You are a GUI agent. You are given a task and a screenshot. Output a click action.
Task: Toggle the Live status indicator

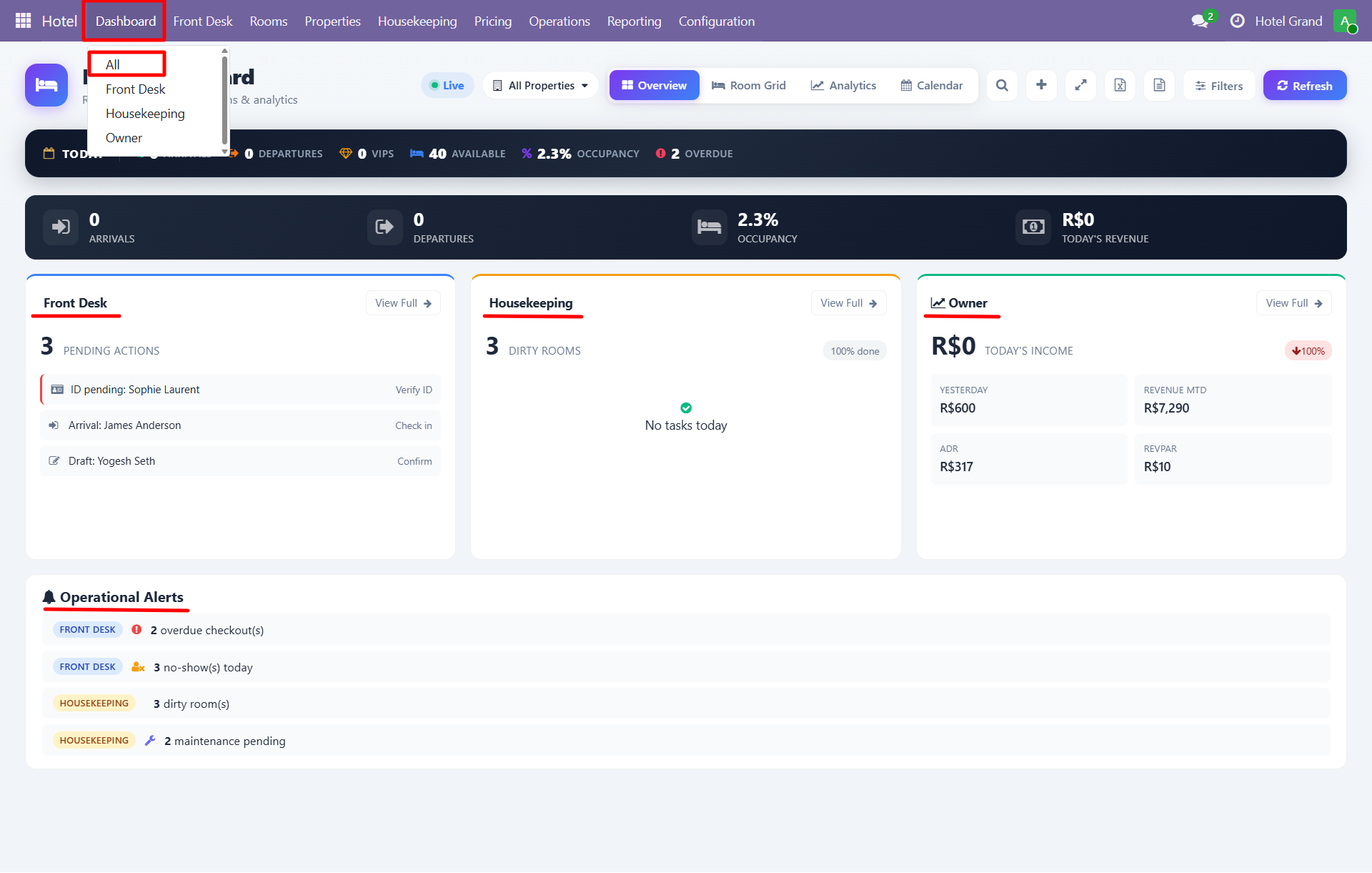(447, 86)
